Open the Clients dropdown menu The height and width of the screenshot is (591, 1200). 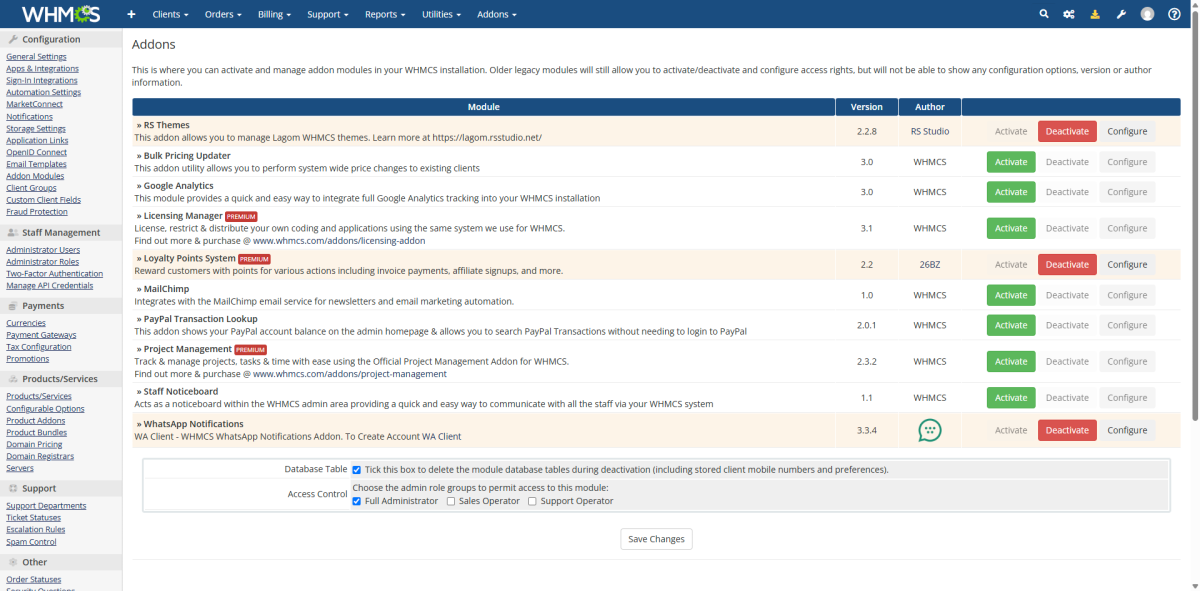pyautogui.click(x=170, y=15)
